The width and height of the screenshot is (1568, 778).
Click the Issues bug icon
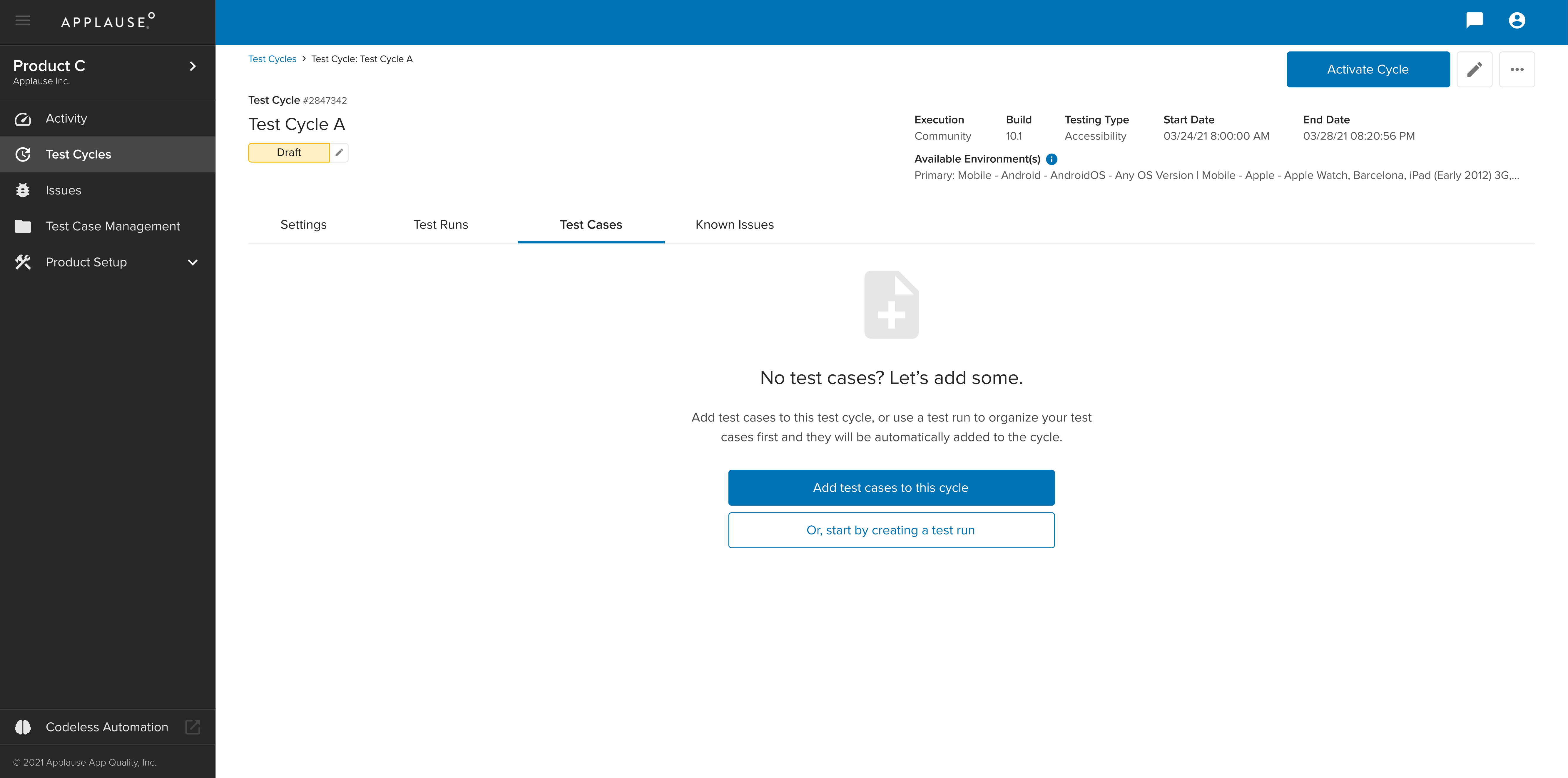[x=23, y=190]
